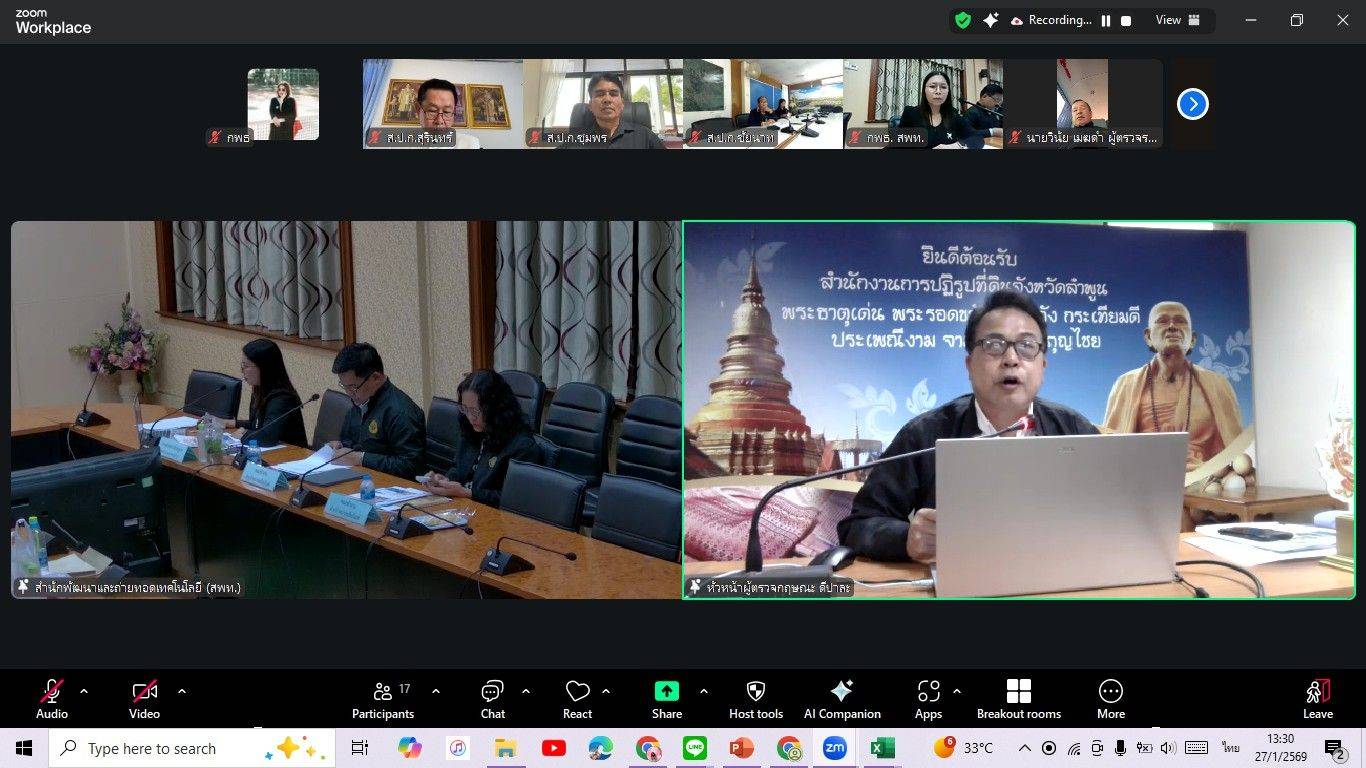Open the More menu
The height and width of the screenshot is (768, 1366).
pyautogui.click(x=1110, y=698)
